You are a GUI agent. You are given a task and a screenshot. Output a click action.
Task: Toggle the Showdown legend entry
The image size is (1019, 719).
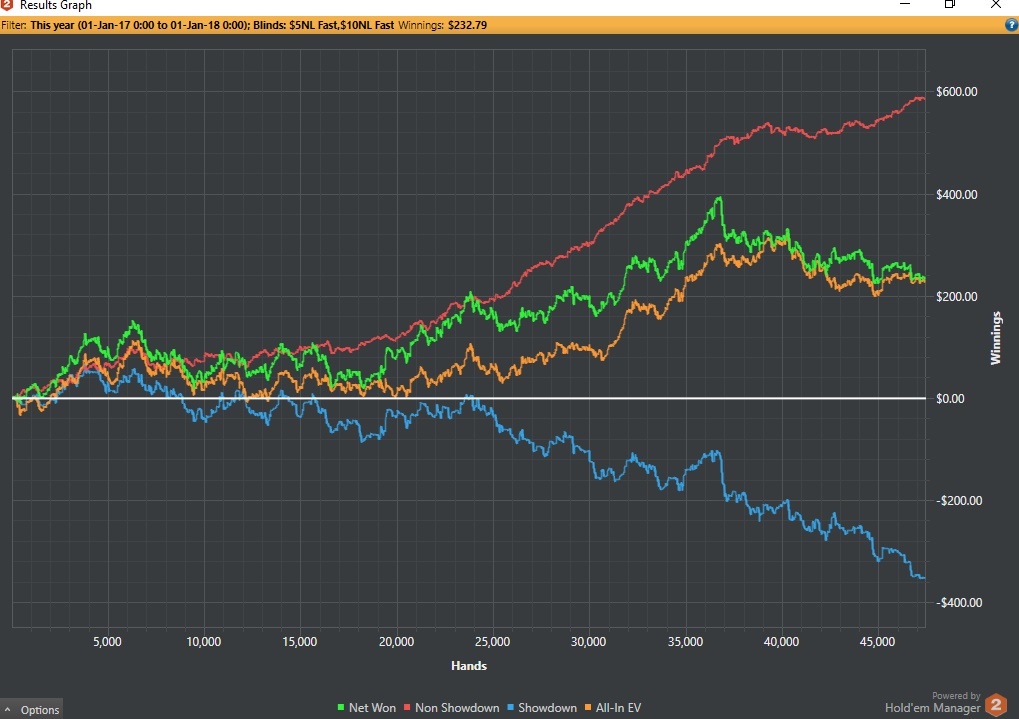542,708
